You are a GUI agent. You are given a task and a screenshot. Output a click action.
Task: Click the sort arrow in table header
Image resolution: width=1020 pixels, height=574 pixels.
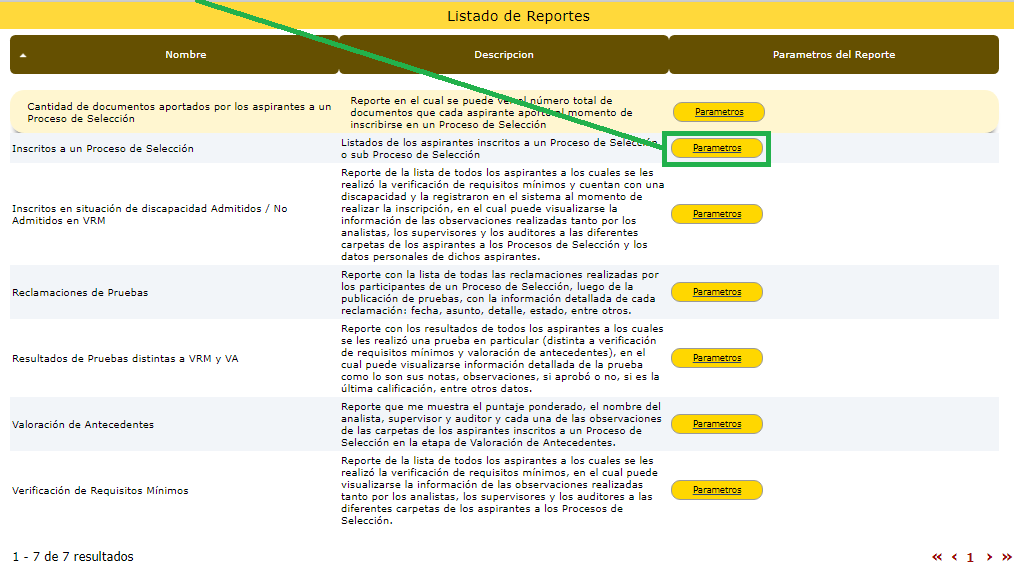point(23,55)
